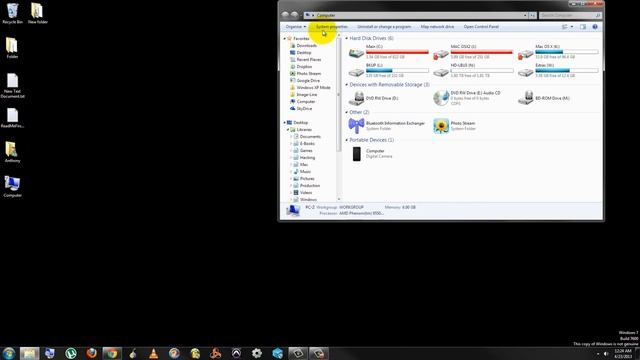
Task: Click the taskbar clock and date
Action: pos(623,354)
